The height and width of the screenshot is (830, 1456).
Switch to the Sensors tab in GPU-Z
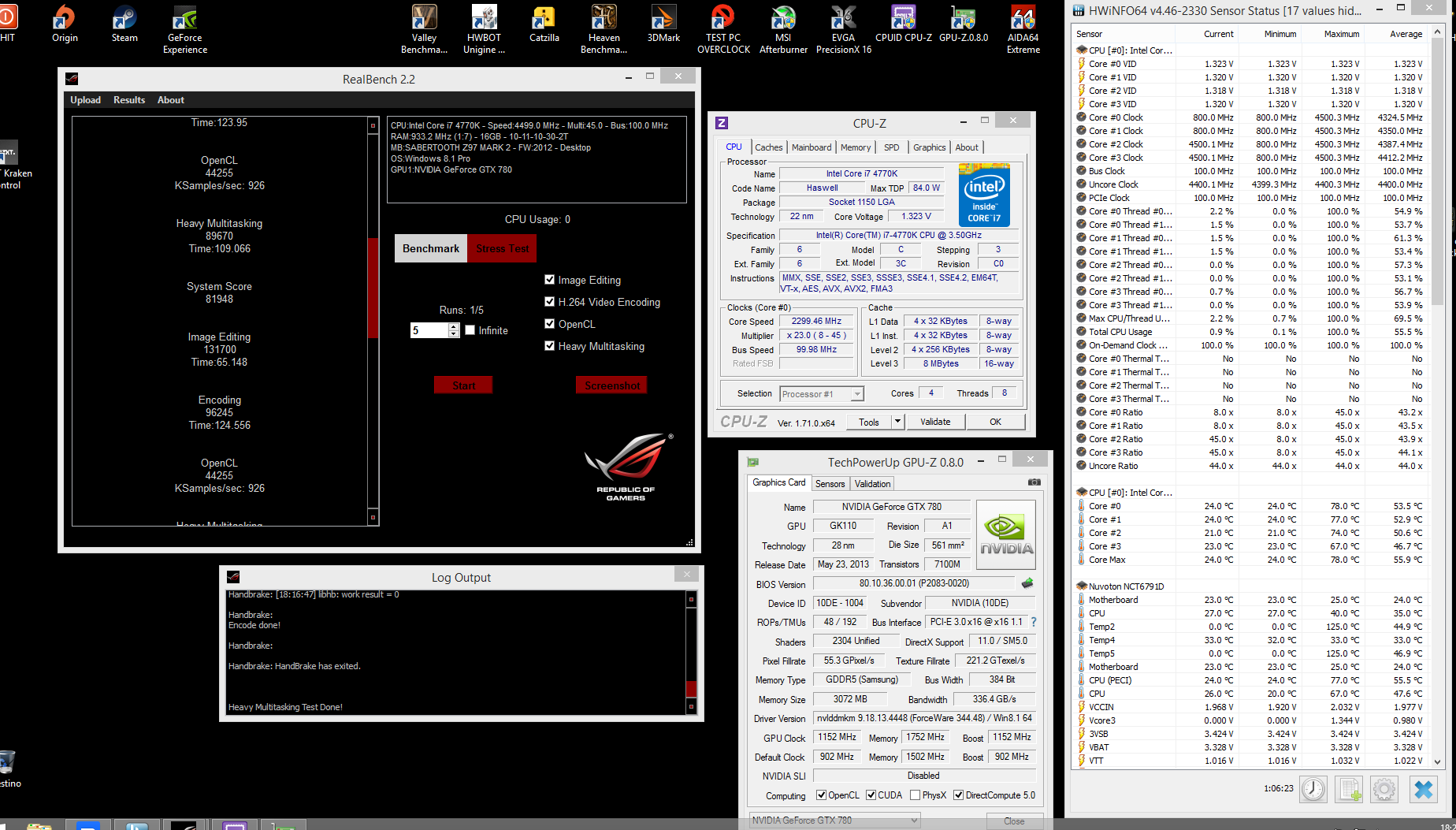click(830, 484)
